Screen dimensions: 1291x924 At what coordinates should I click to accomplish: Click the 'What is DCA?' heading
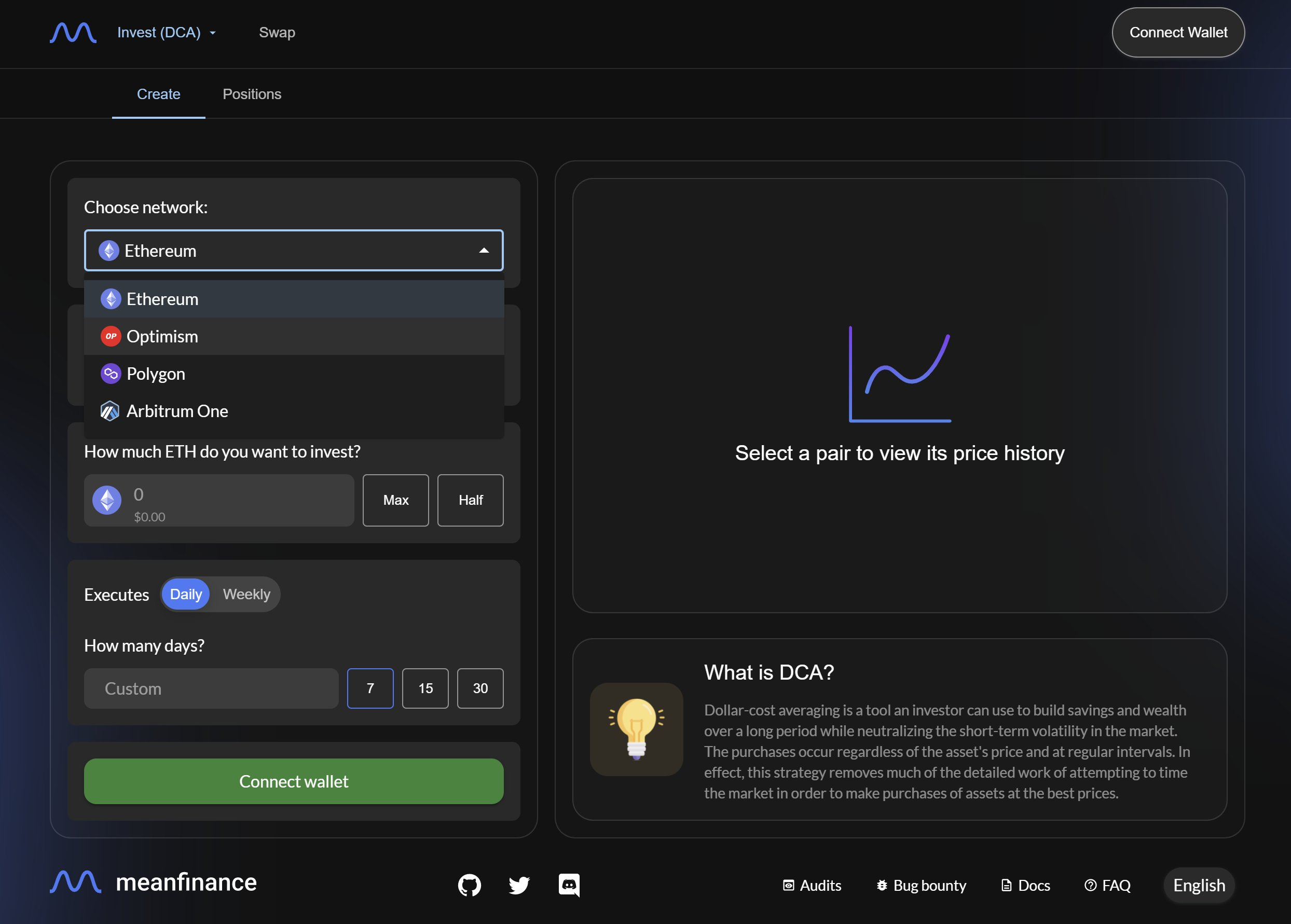point(768,672)
